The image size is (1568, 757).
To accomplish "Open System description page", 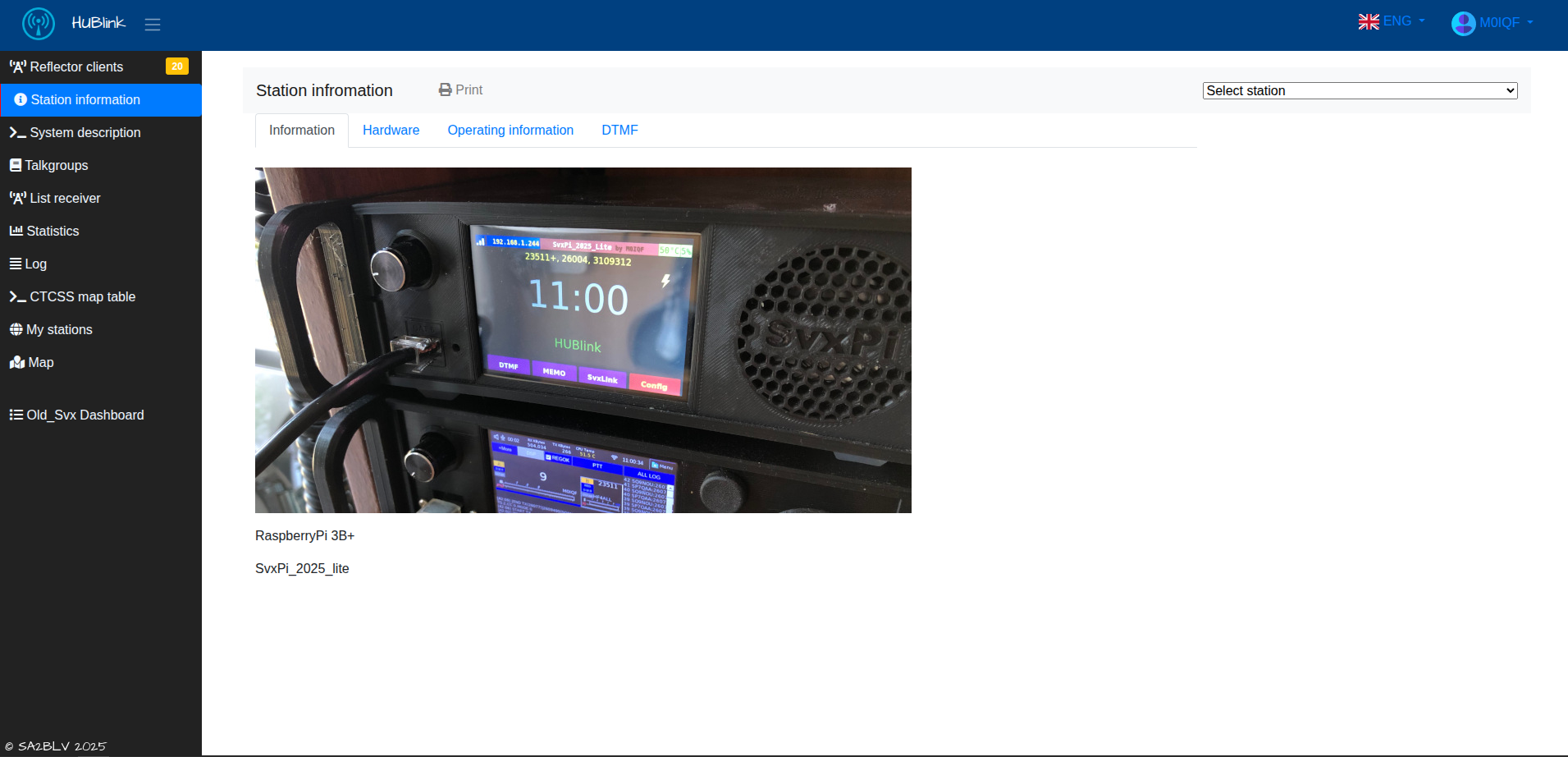I will 101,132.
